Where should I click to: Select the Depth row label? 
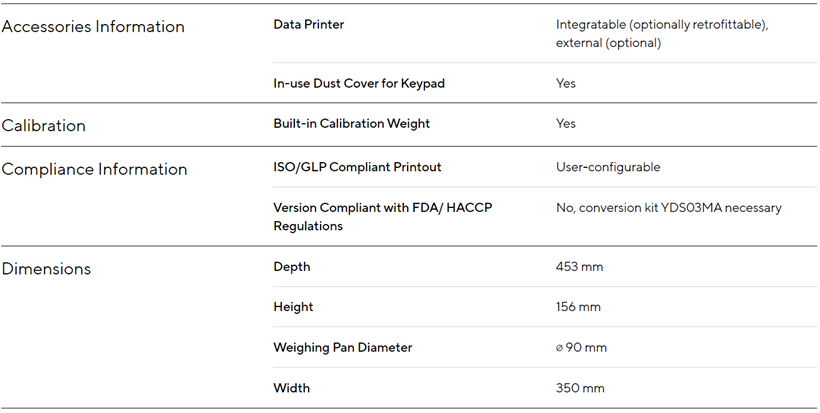(292, 267)
